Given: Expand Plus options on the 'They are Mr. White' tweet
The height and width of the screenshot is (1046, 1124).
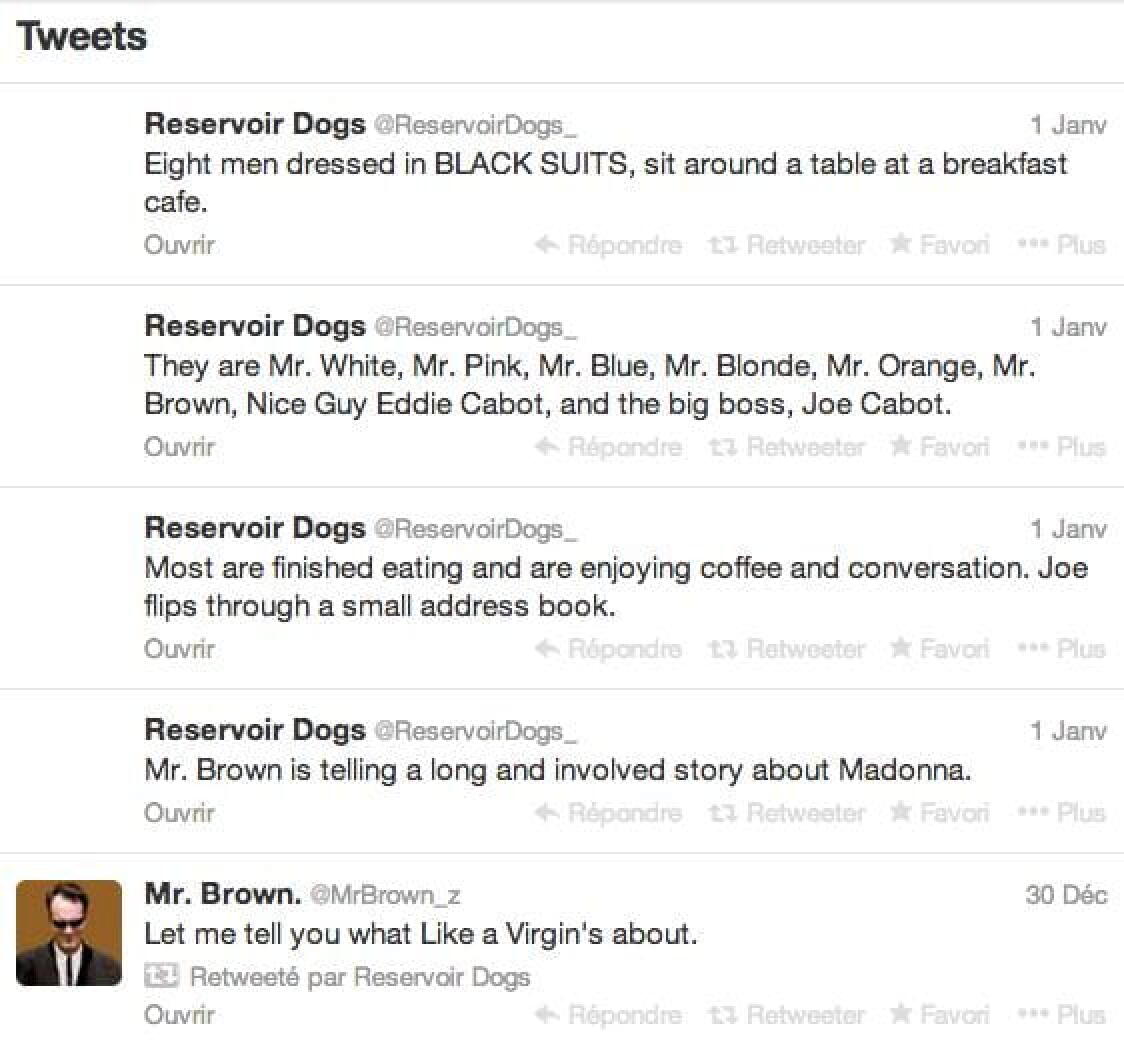Looking at the screenshot, I should 1061,447.
